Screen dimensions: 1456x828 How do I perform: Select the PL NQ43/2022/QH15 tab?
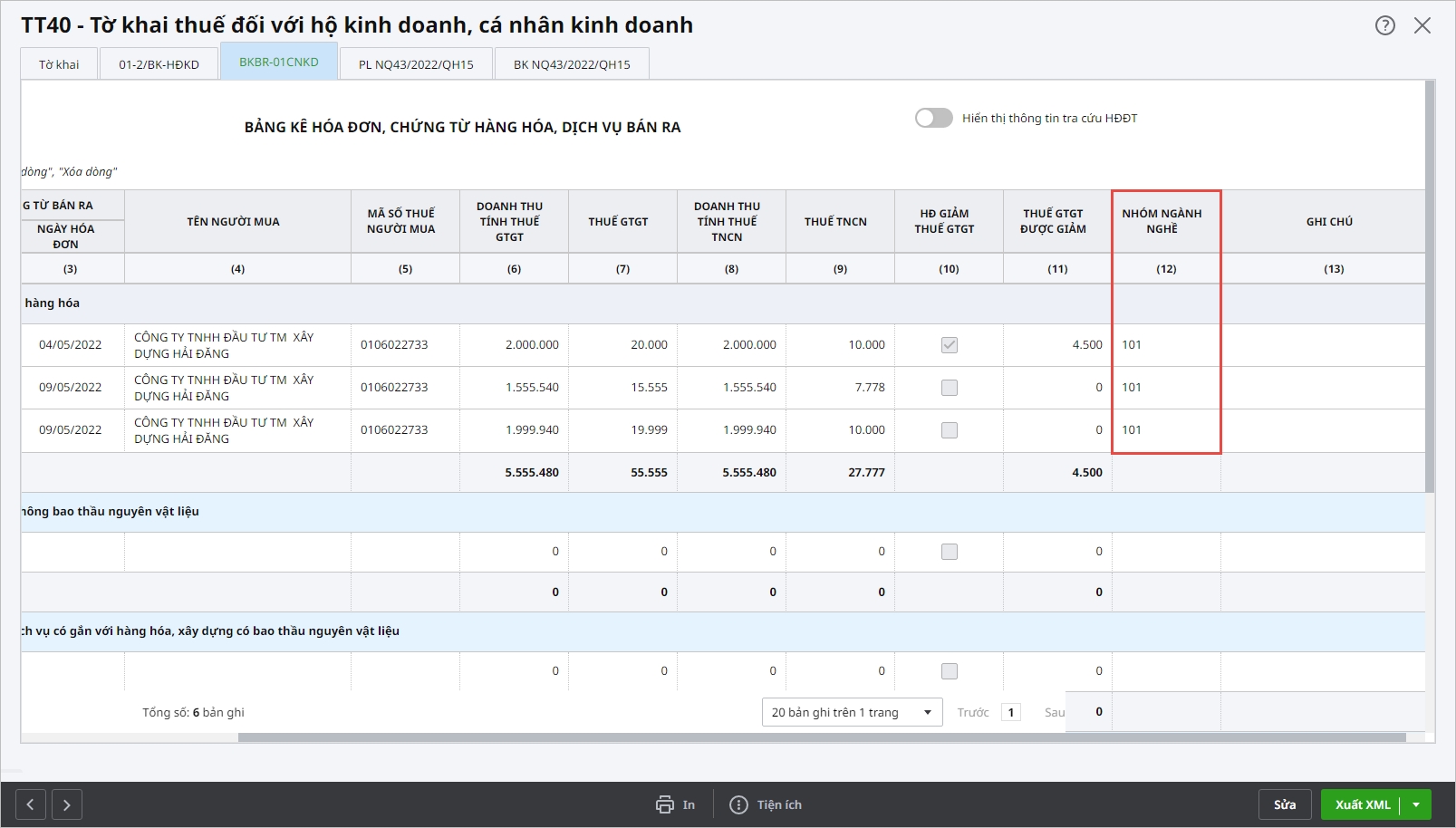point(416,64)
